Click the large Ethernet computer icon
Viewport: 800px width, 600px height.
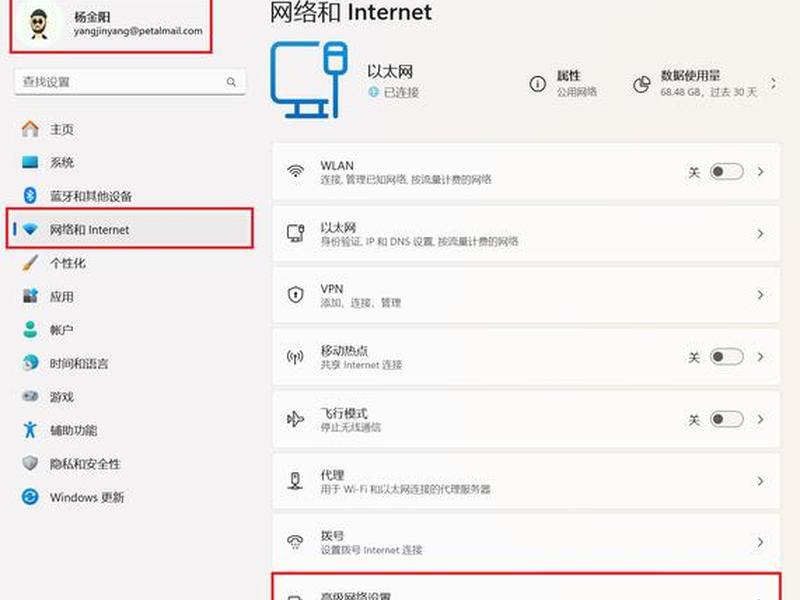click(309, 80)
